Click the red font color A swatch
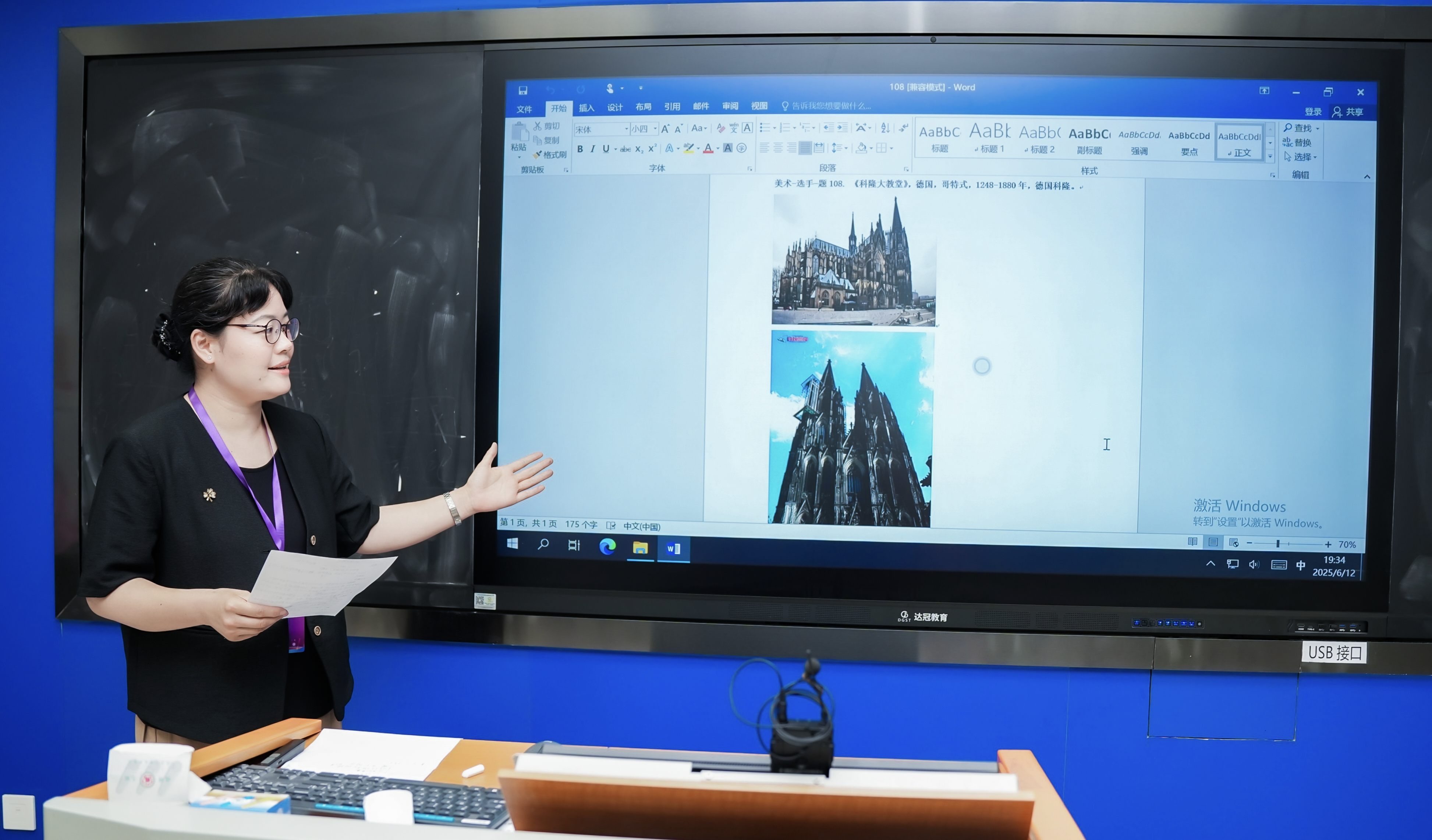This screenshot has width=1432, height=840. (708, 149)
